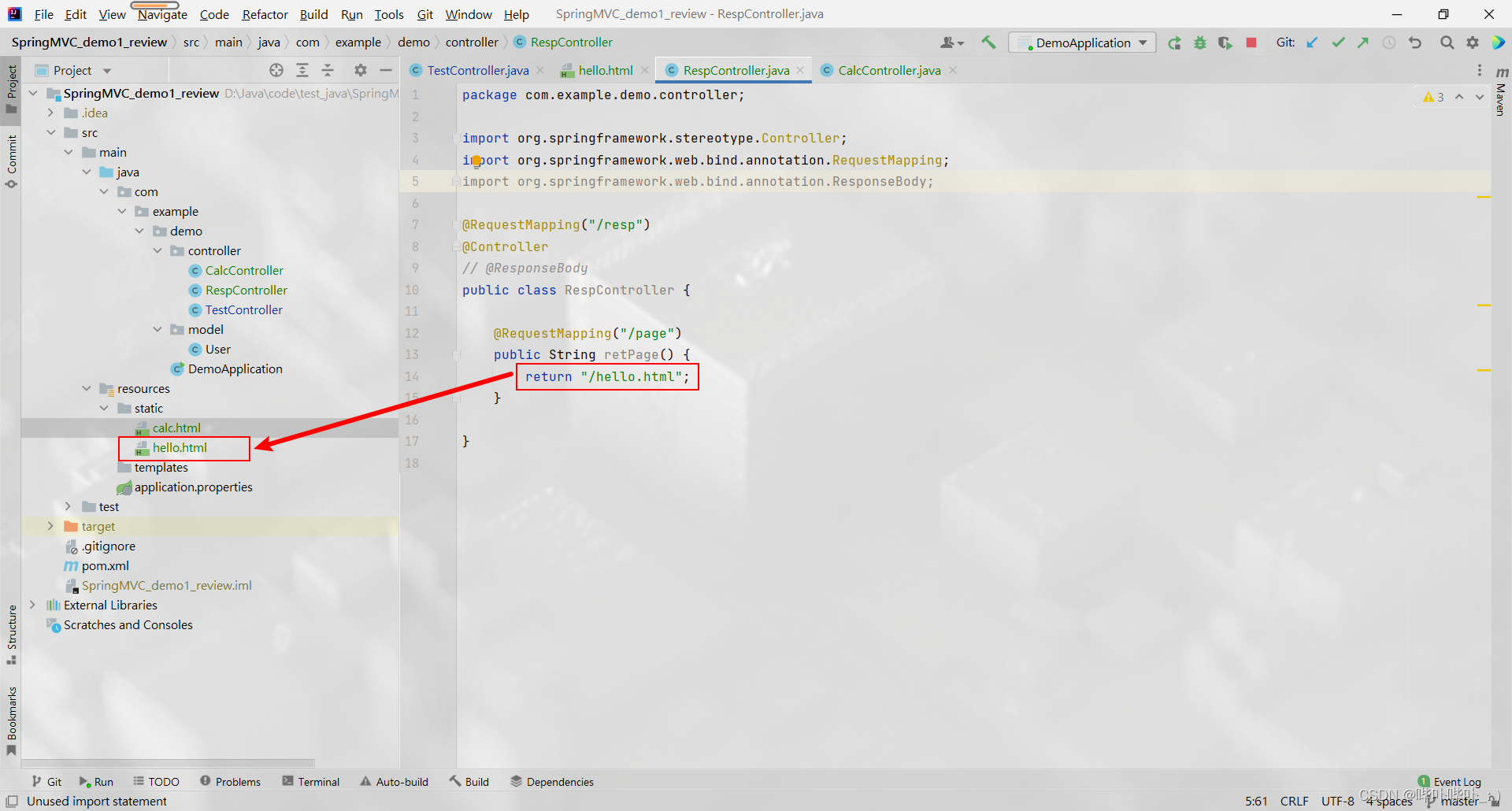Click the CRLF line separator indicator
The height and width of the screenshot is (811, 1512).
(x=1294, y=801)
